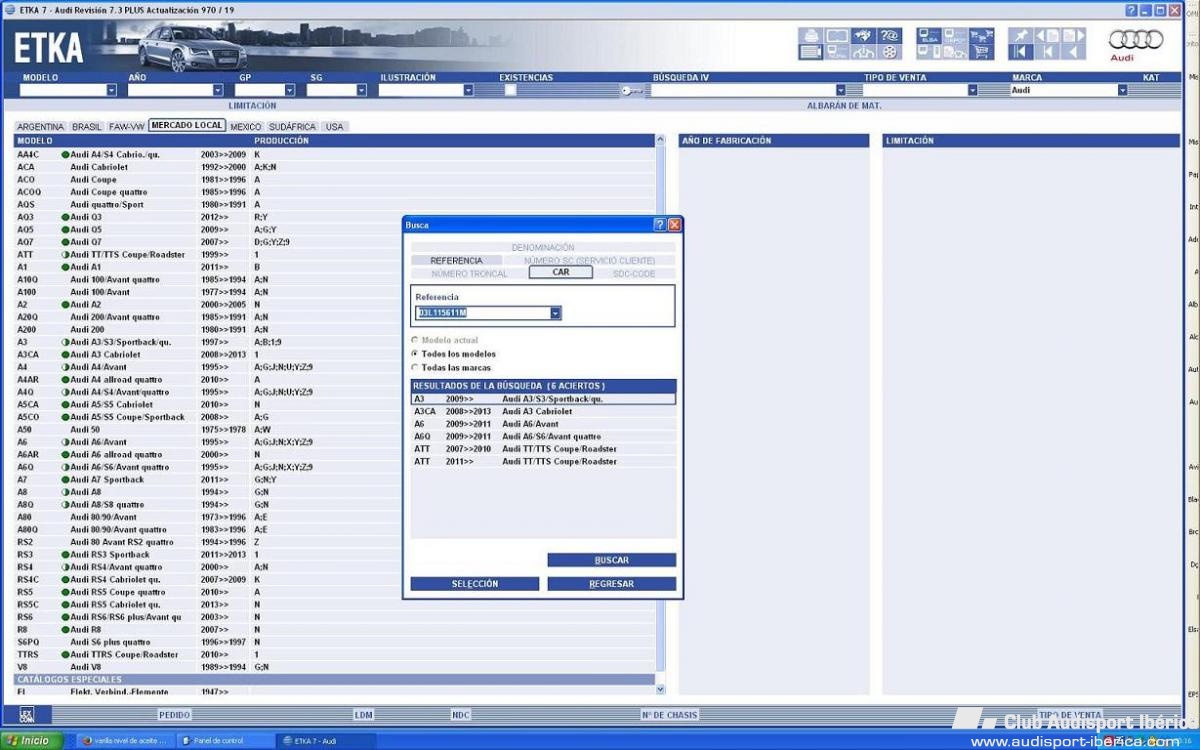The height and width of the screenshot is (750, 1200).
Task: Click the model list scrollbar up arrow
Action: (x=660, y=141)
